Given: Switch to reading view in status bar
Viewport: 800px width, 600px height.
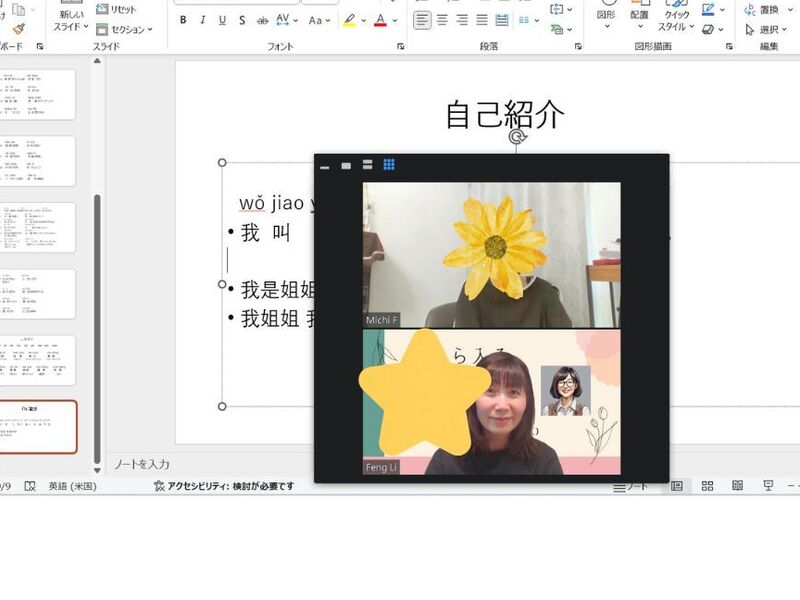Looking at the screenshot, I should coord(737,486).
